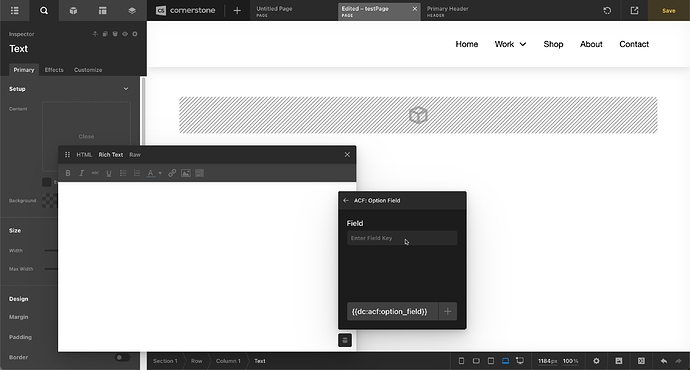Viewport: 690px width, 370px height.
Task: Open Inspector settings gear icon
Action: click(135, 34)
